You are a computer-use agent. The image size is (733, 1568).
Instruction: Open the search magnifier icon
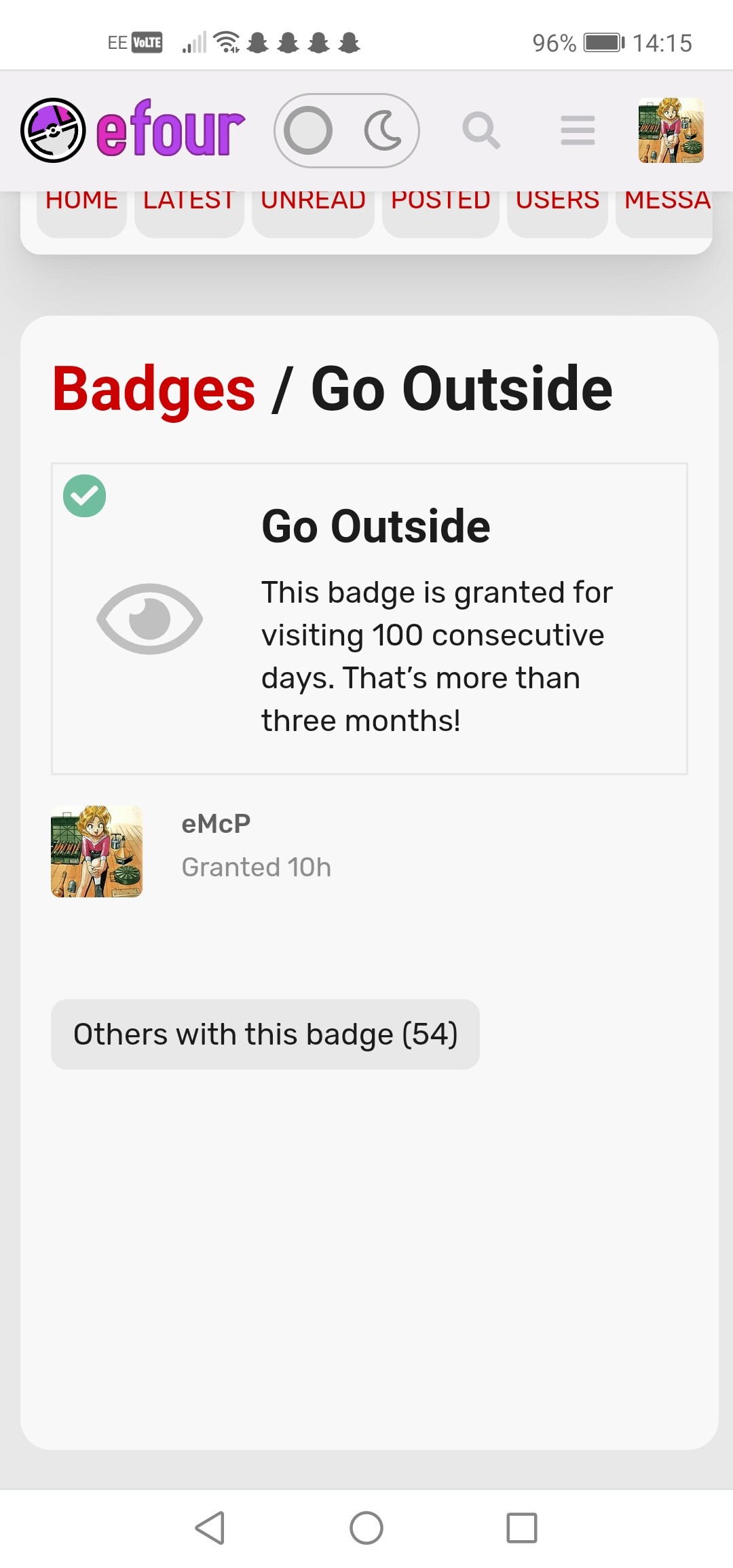pos(481,130)
